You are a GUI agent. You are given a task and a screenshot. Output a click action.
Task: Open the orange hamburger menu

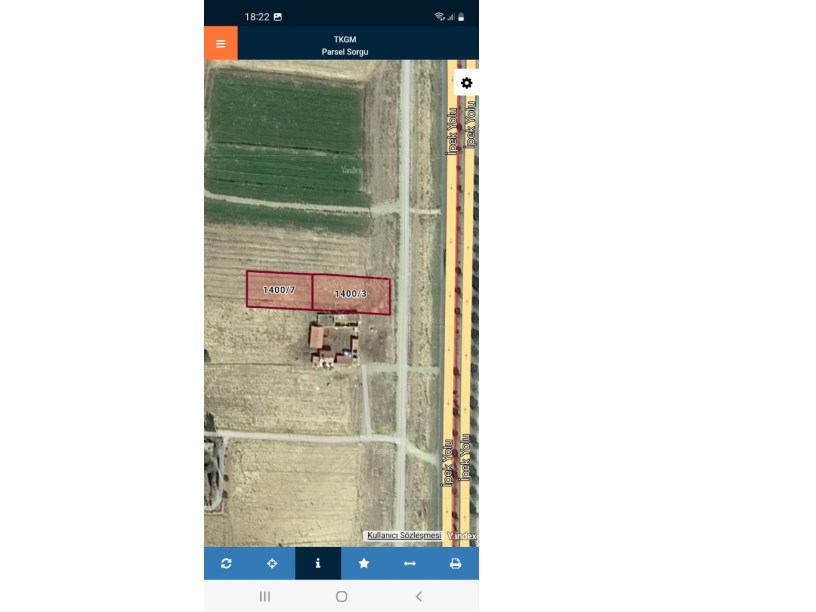(x=221, y=43)
